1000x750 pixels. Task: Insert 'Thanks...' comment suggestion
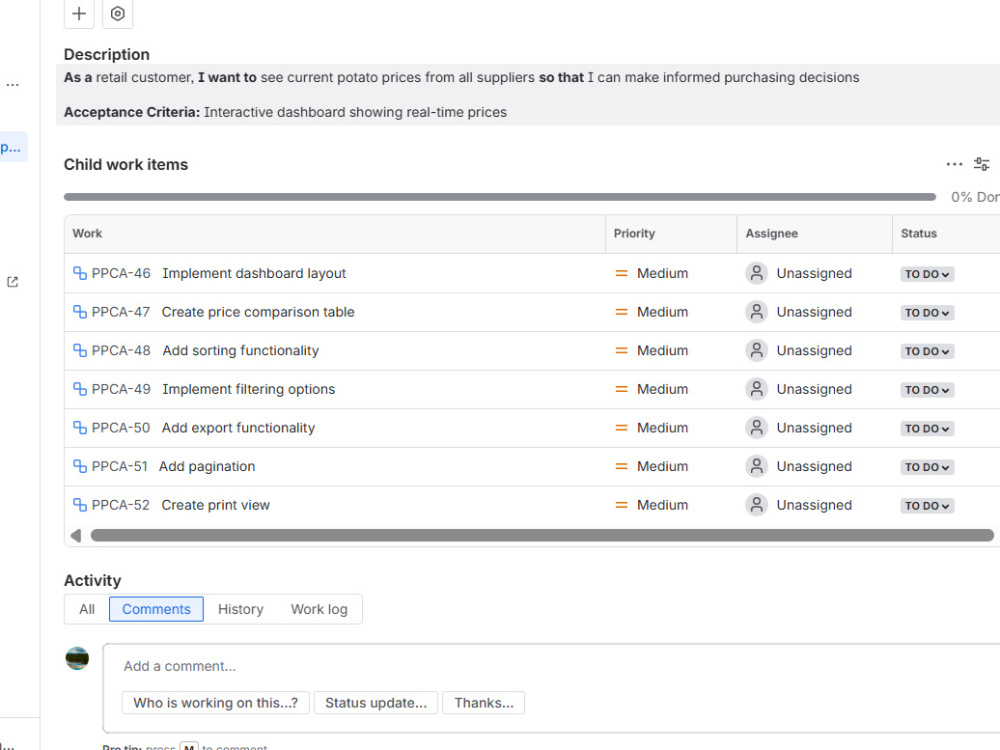pyautogui.click(x=483, y=703)
